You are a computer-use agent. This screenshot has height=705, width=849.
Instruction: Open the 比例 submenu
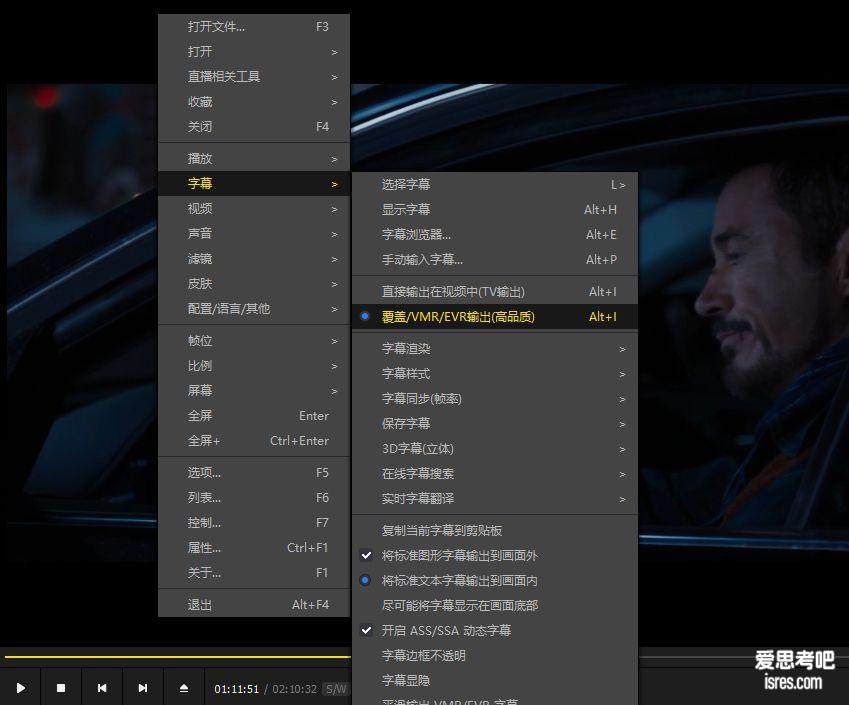(x=253, y=365)
